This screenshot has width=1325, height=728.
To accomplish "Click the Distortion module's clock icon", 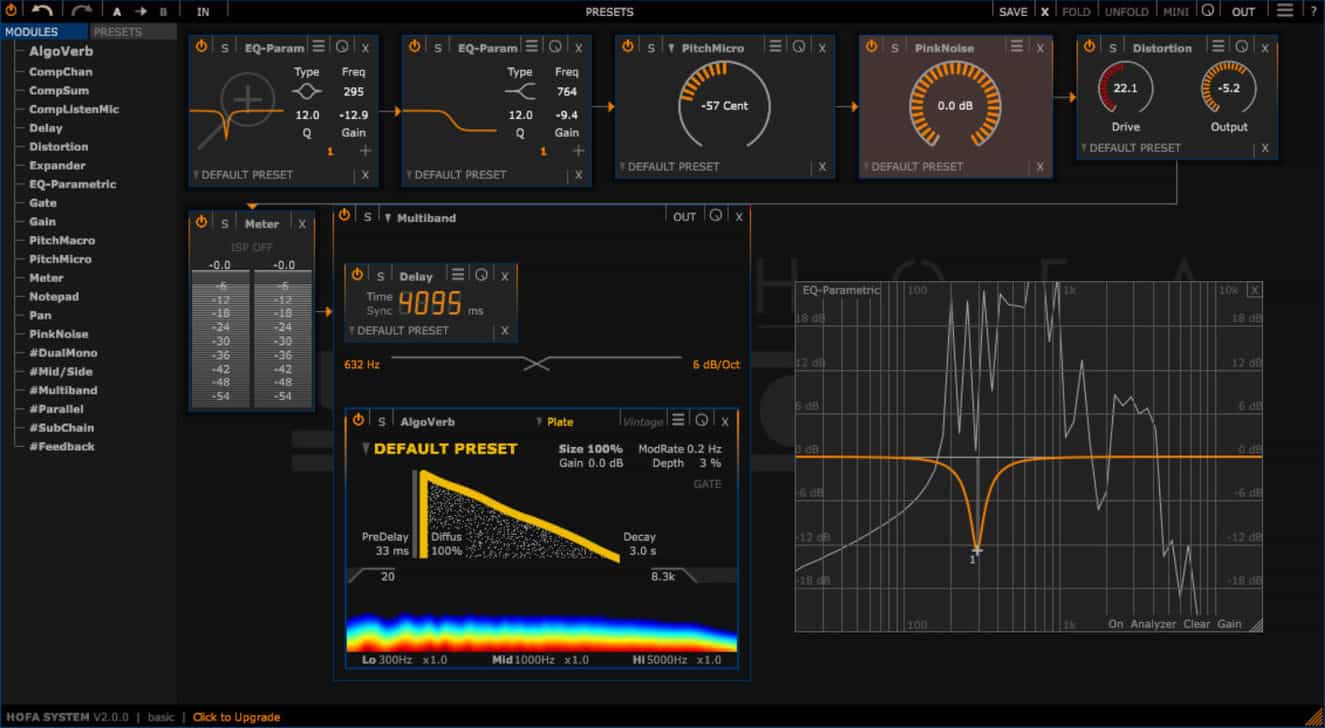I will (1241, 47).
